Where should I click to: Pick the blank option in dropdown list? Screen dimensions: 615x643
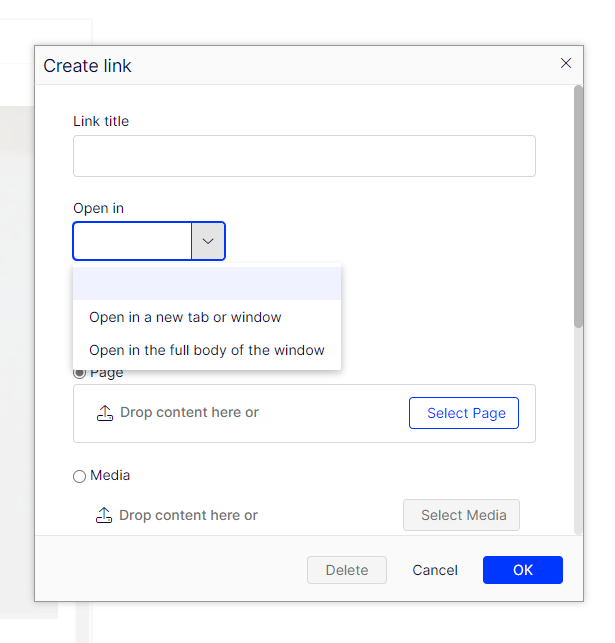tap(207, 284)
